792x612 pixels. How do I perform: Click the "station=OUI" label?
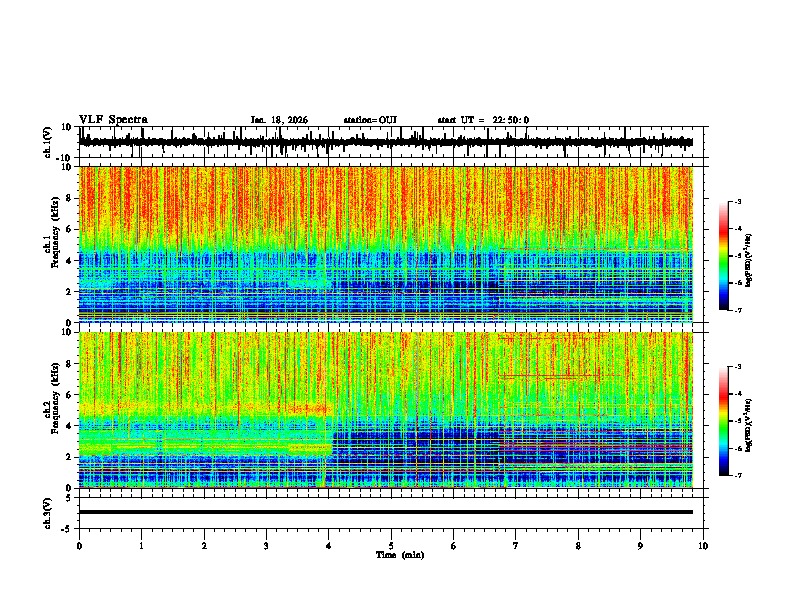tap(370, 120)
